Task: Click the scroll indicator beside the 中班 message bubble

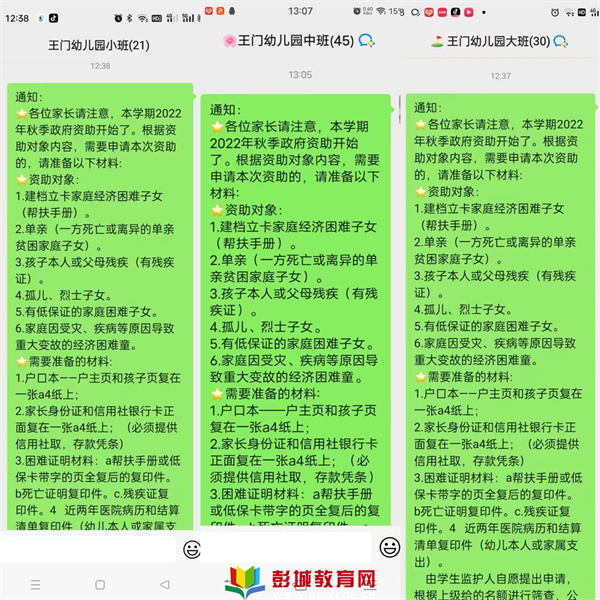Action: click(399, 109)
